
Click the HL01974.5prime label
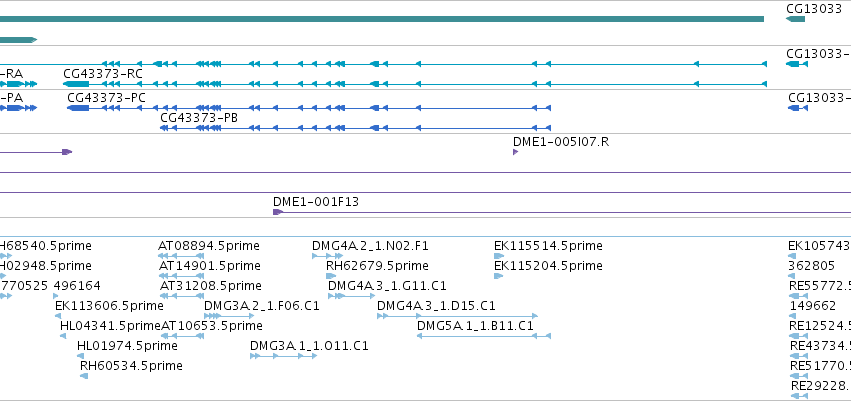tap(127, 346)
